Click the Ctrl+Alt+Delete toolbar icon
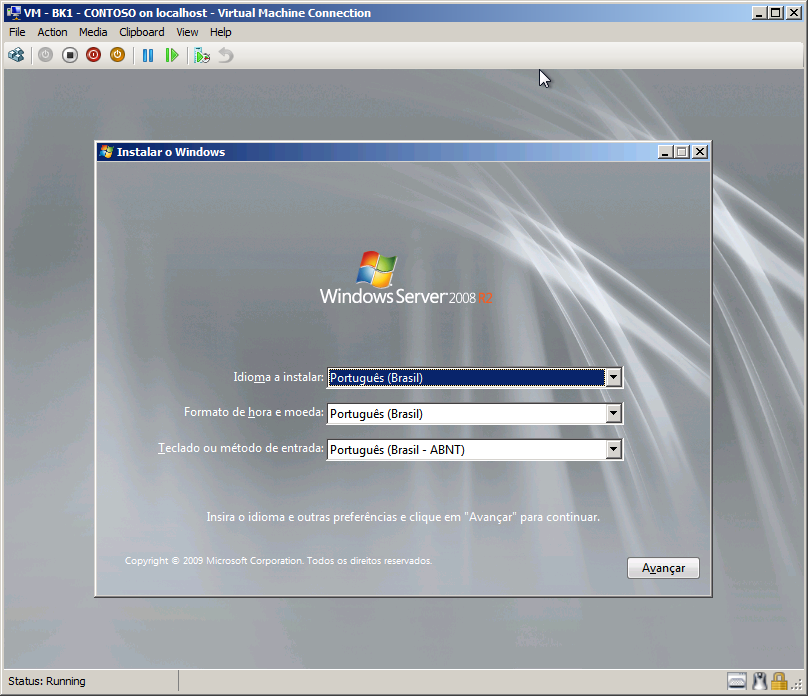The height and width of the screenshot is (696, 808). (x=16, y=55)
